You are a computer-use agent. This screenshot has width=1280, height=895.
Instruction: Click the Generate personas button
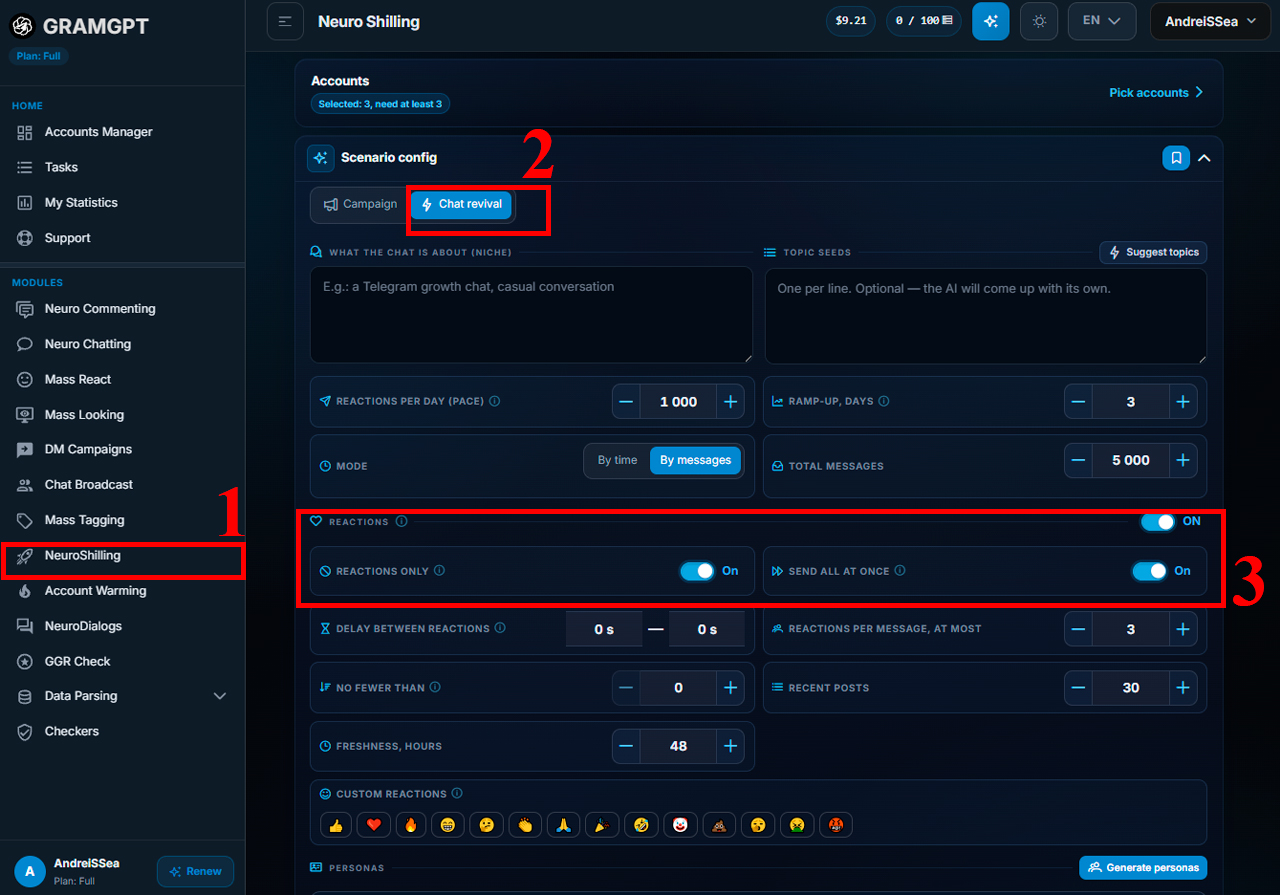point(1143,867)
